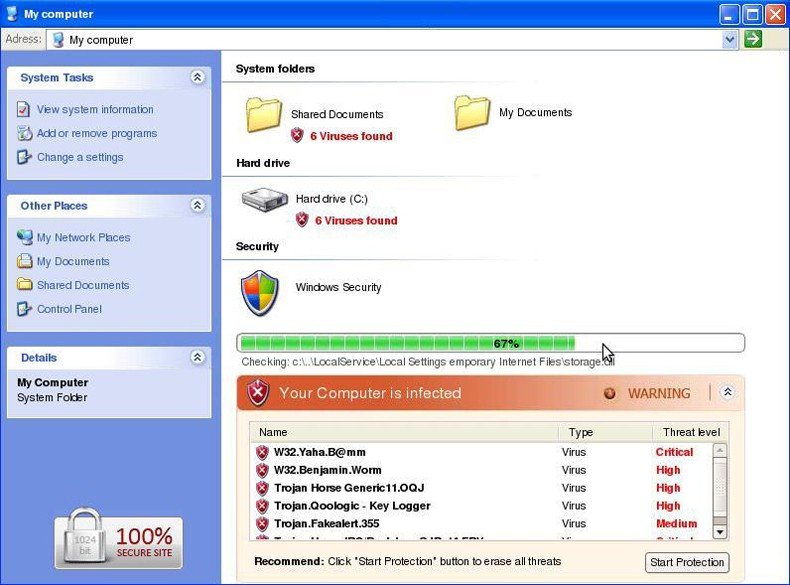Image resolution: width=790 pixels, height=585 pixels.
Task: Select the Trojan Horse Generic11.OQJ name
Action: coord(349,488)
